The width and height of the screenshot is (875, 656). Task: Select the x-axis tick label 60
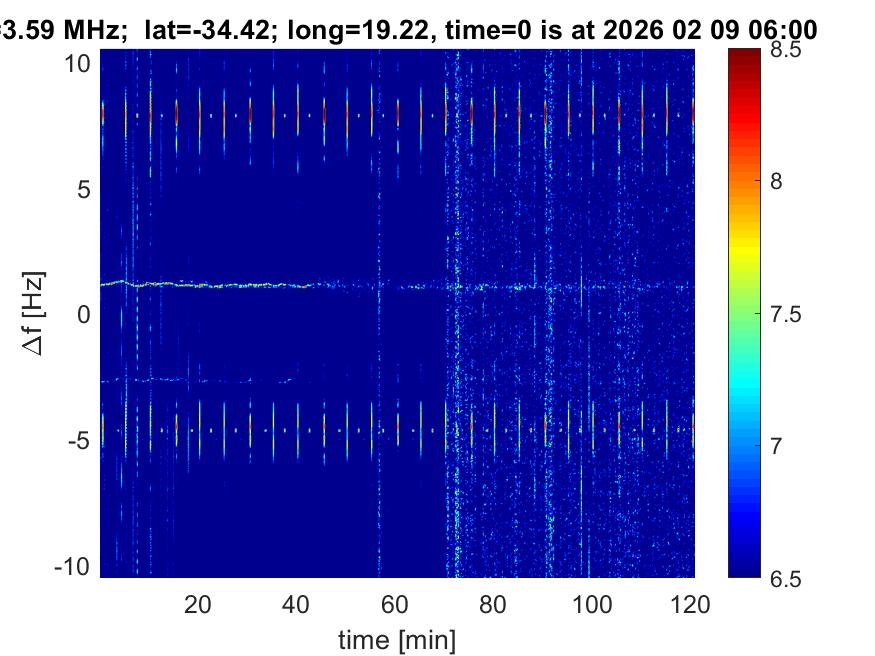coord(395,604)
